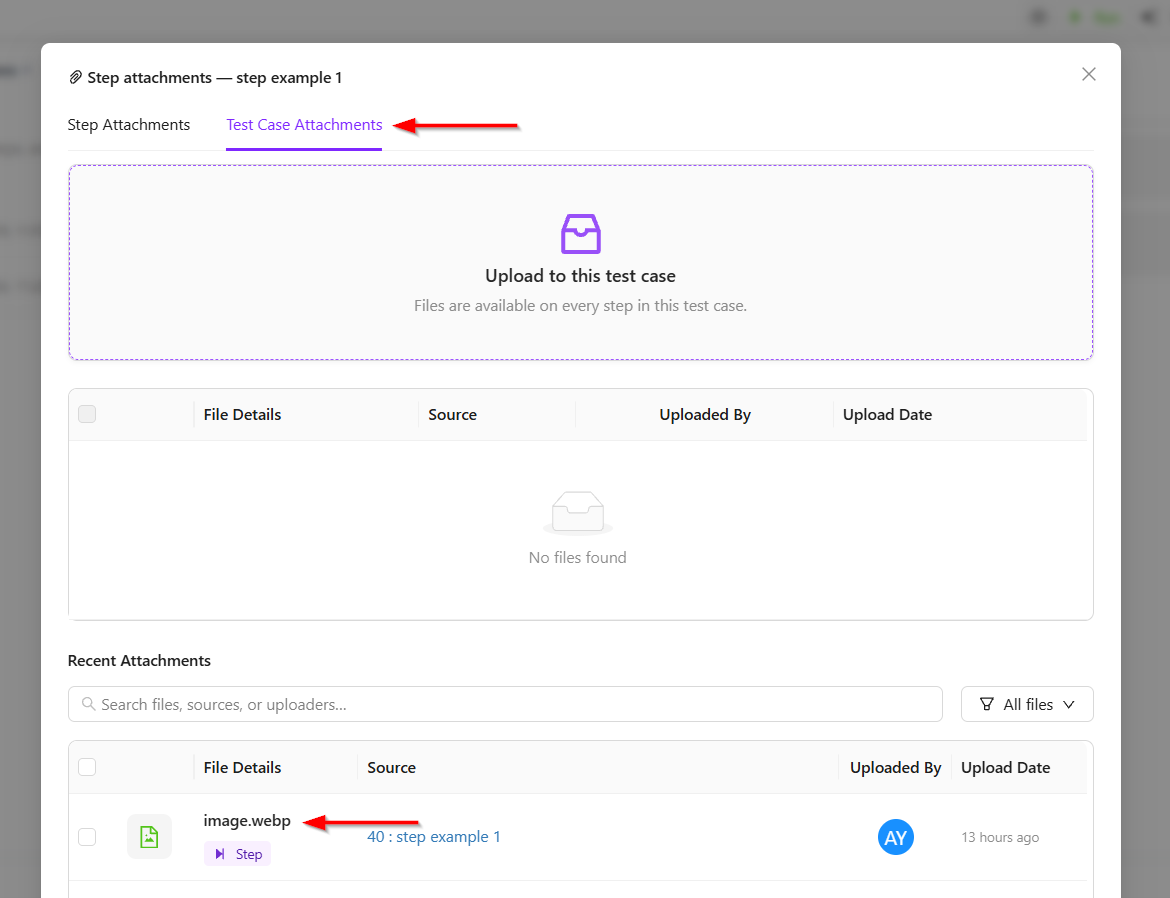Click the upload inbox icon

coord(581,234)
